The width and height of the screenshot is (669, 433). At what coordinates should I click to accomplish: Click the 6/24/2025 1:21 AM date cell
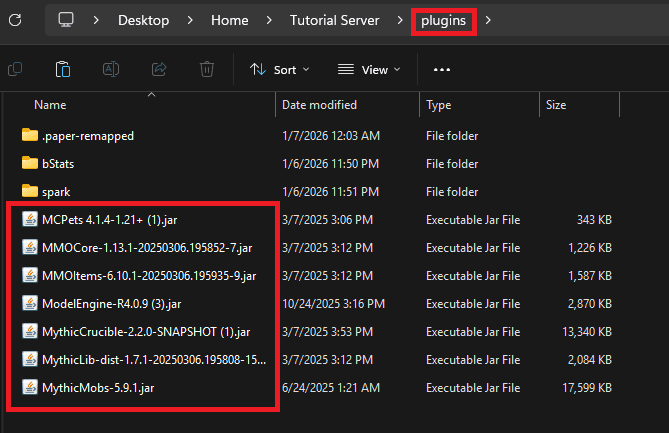[x=331, y=388]
